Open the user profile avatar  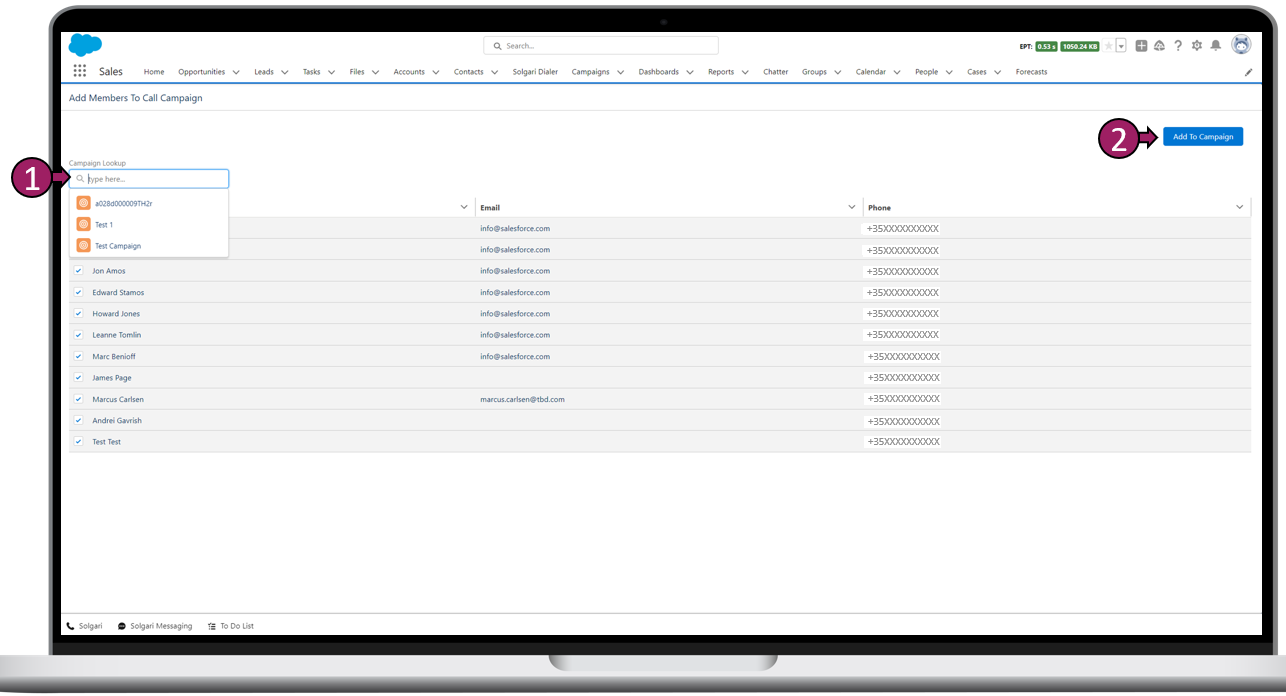tap(1241, 45)
